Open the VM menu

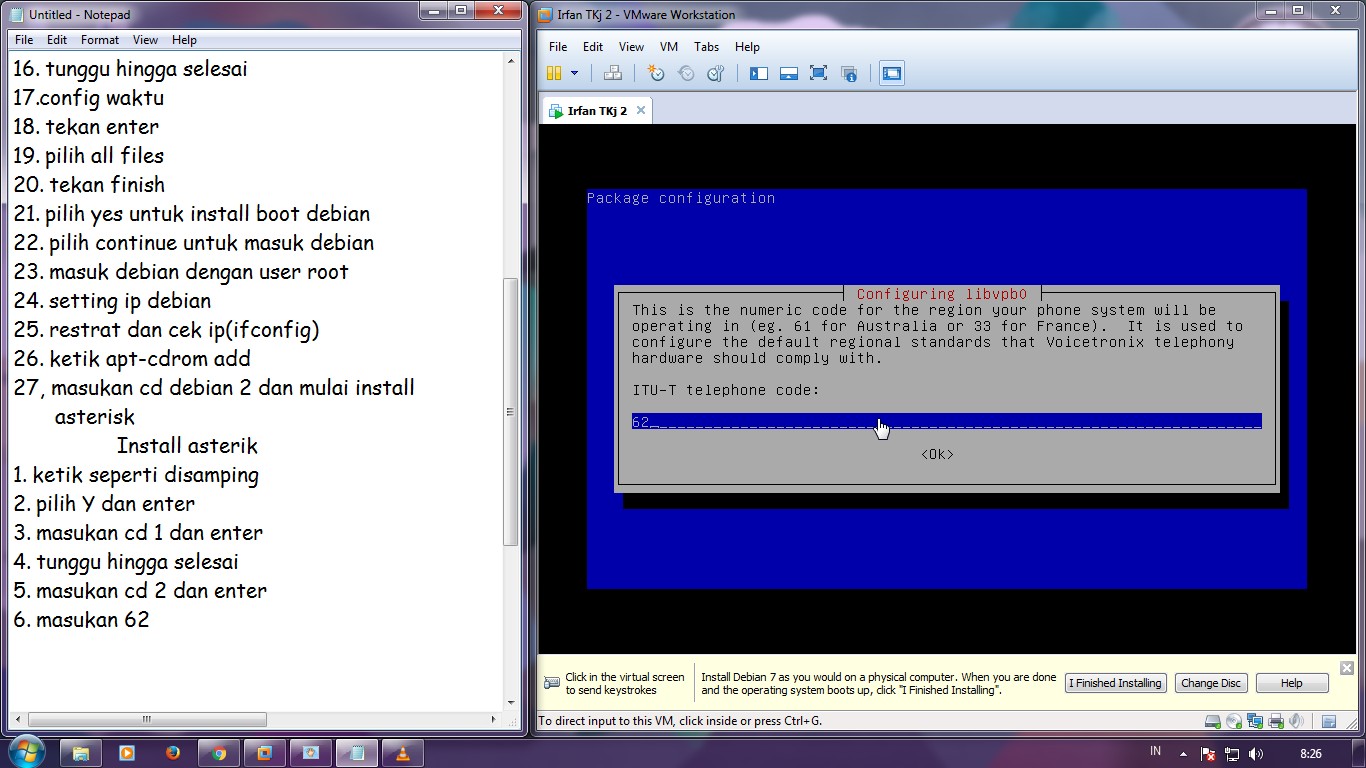click(669, 47)
